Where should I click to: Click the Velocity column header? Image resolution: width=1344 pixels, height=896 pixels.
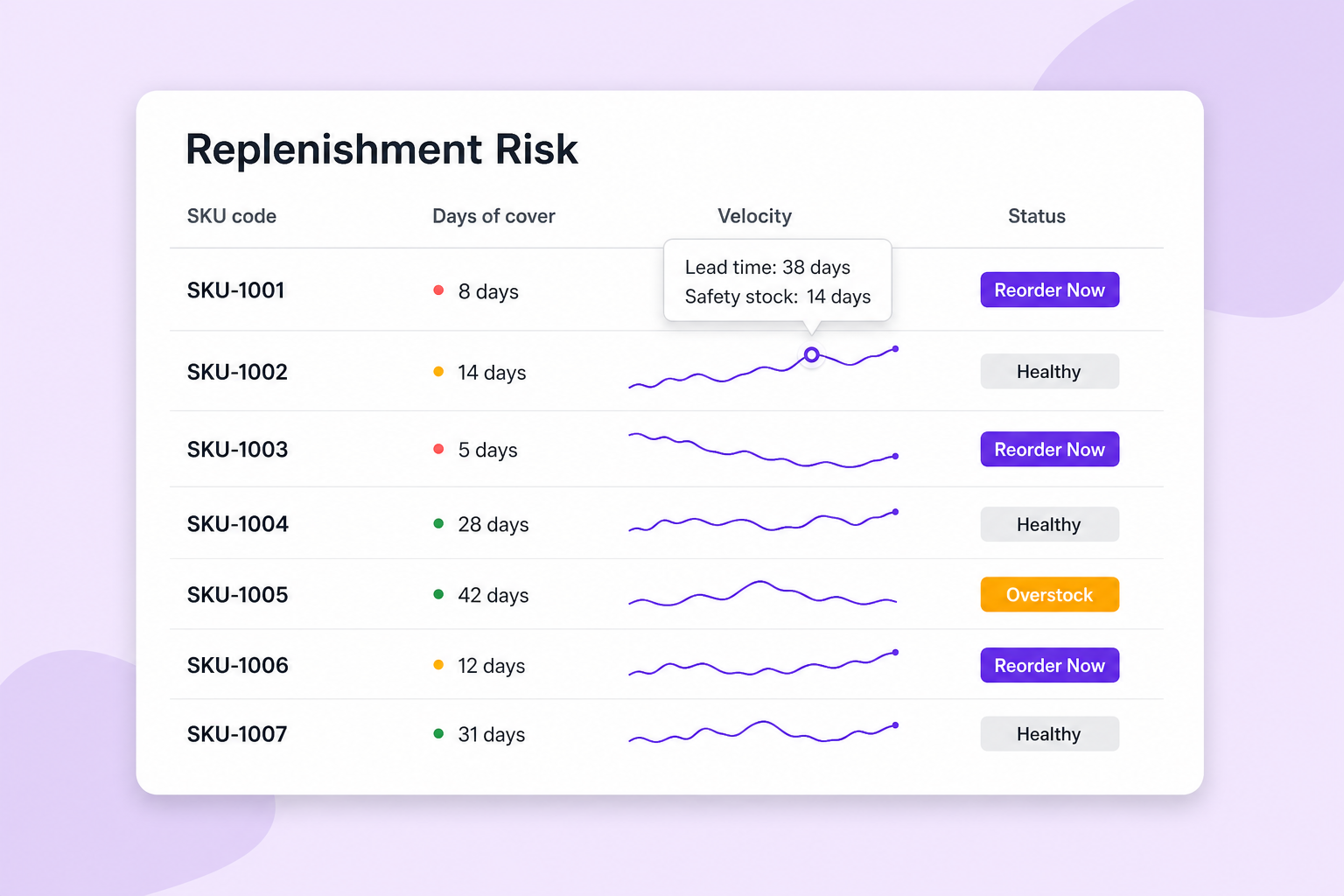[x=754, y=216]
